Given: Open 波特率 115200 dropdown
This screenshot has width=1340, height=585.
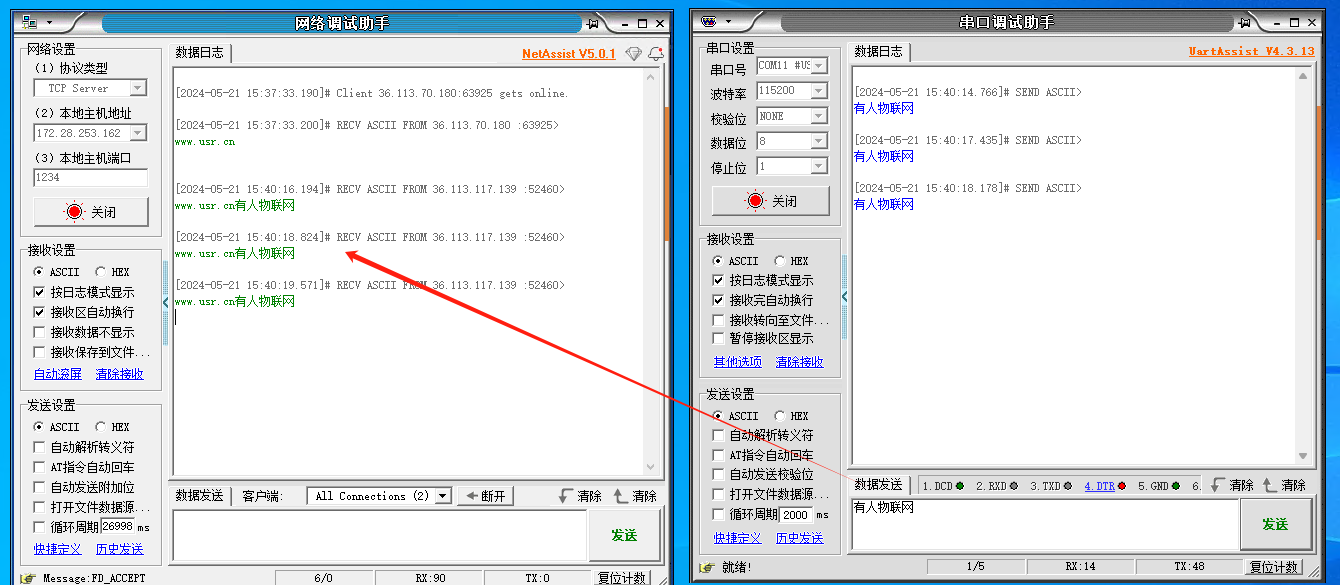Looking at the screenshot, I should coord(818,90).
